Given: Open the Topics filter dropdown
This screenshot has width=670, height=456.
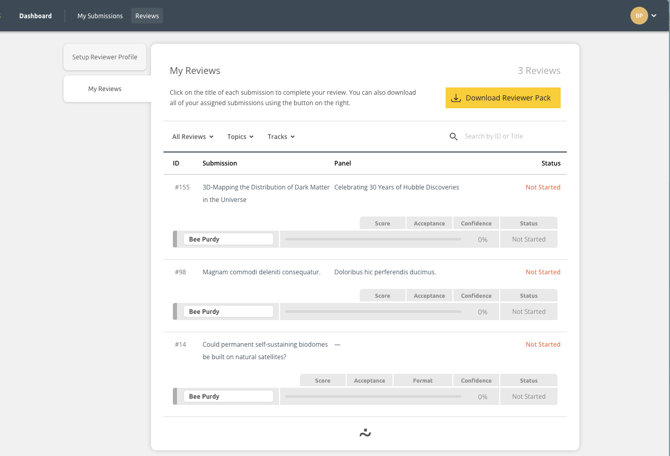Looking at the screenshot, I should point(240,137).
